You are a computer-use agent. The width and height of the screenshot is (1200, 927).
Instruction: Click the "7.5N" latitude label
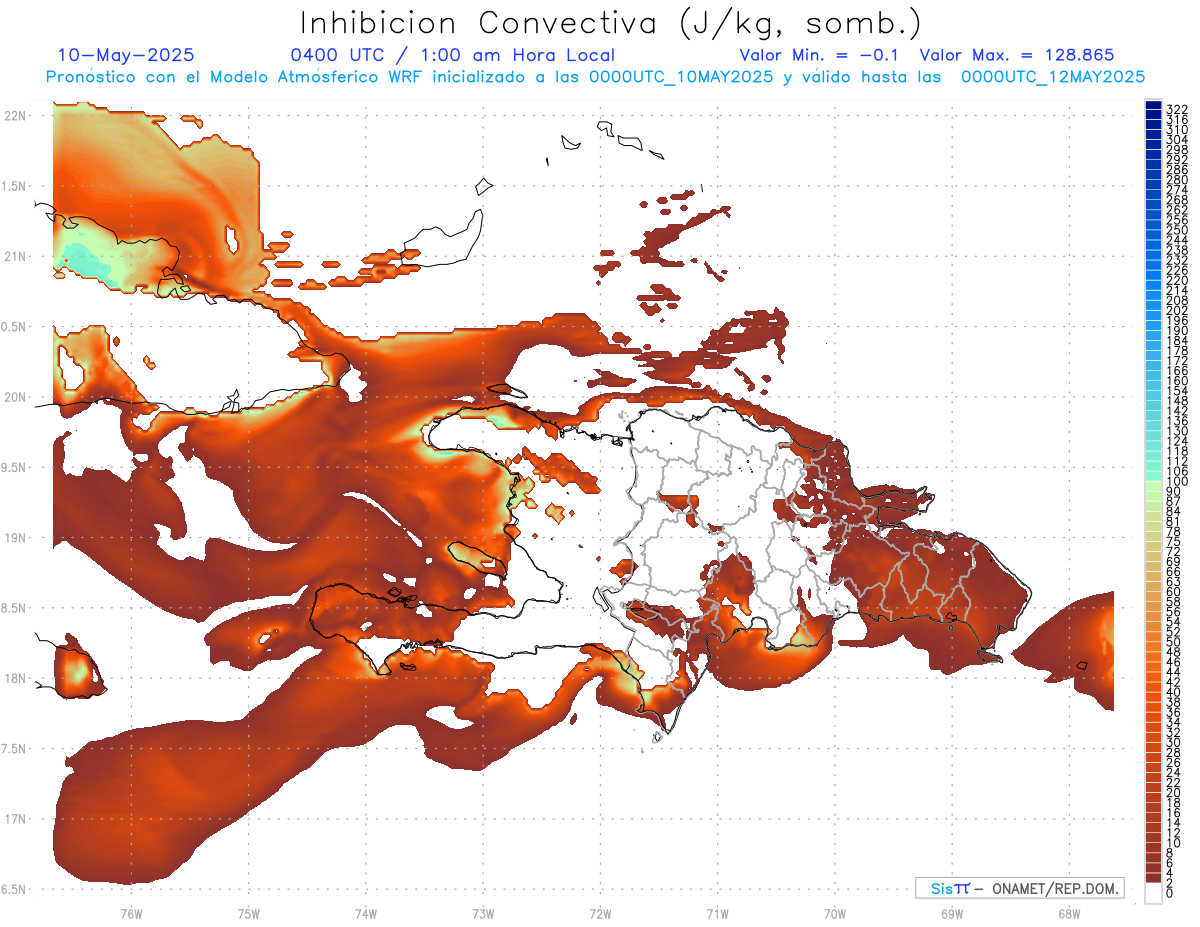14,748
